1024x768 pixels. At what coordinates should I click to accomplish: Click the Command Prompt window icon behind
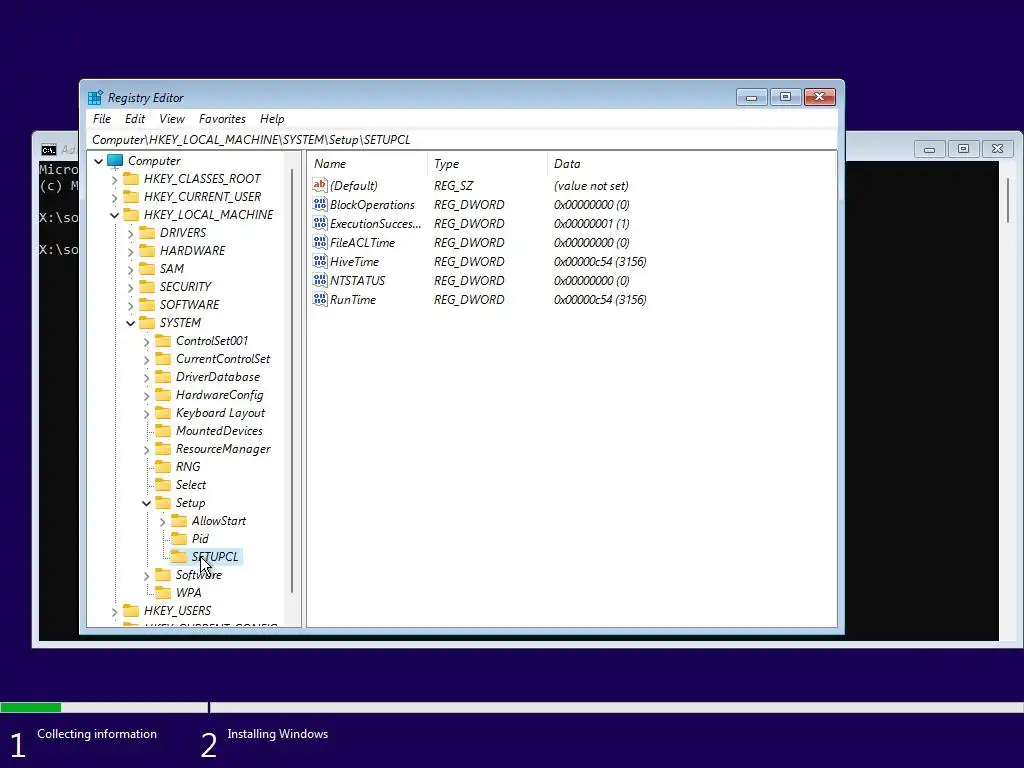[x=48, y=150]
